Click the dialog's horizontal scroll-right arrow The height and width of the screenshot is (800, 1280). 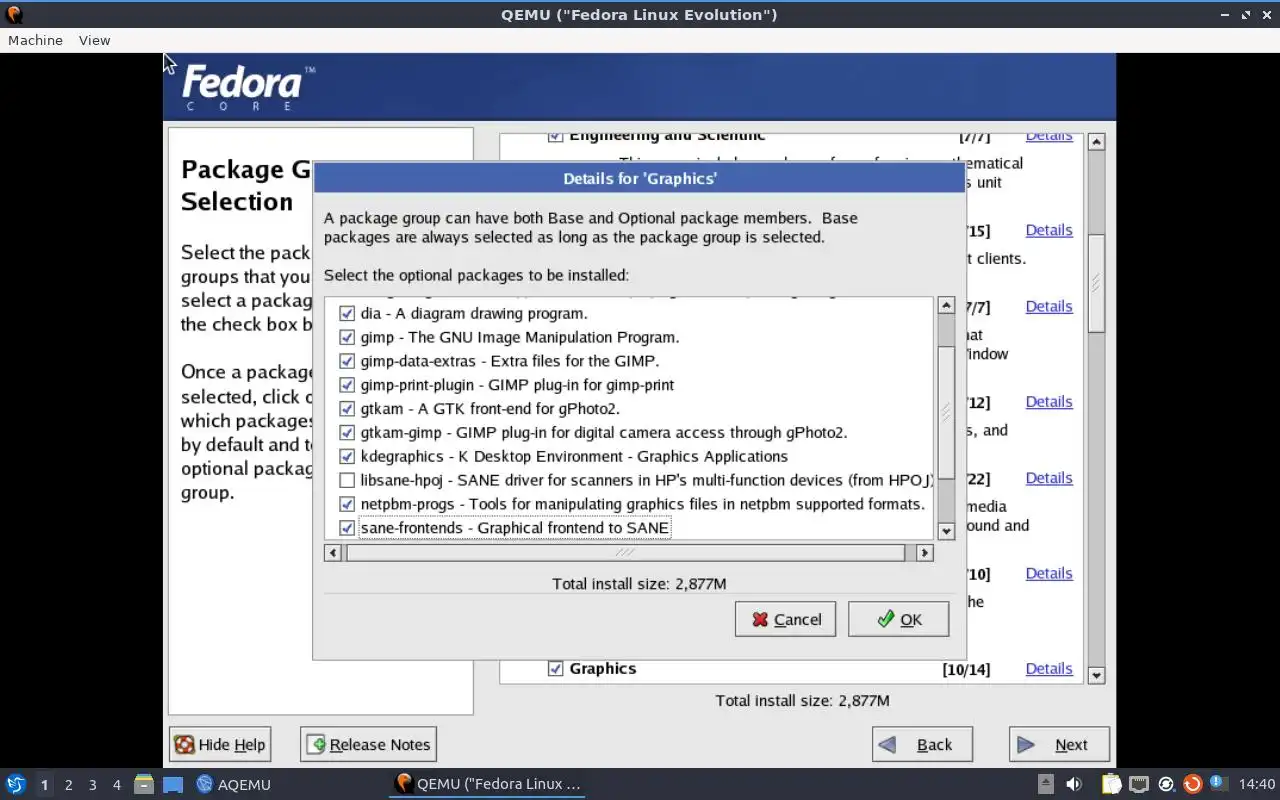click(924, 552)
